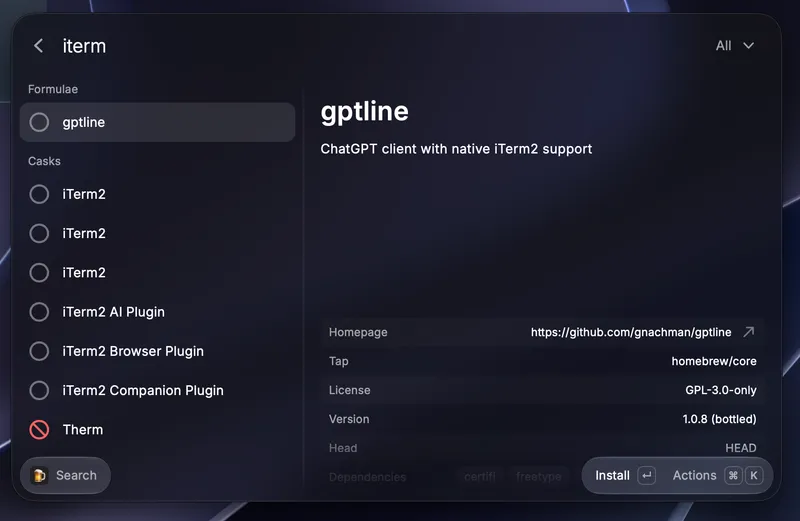Screen dimensions: 800x521
Task: Click the Formulae section header
Action: tap(53, 89)
